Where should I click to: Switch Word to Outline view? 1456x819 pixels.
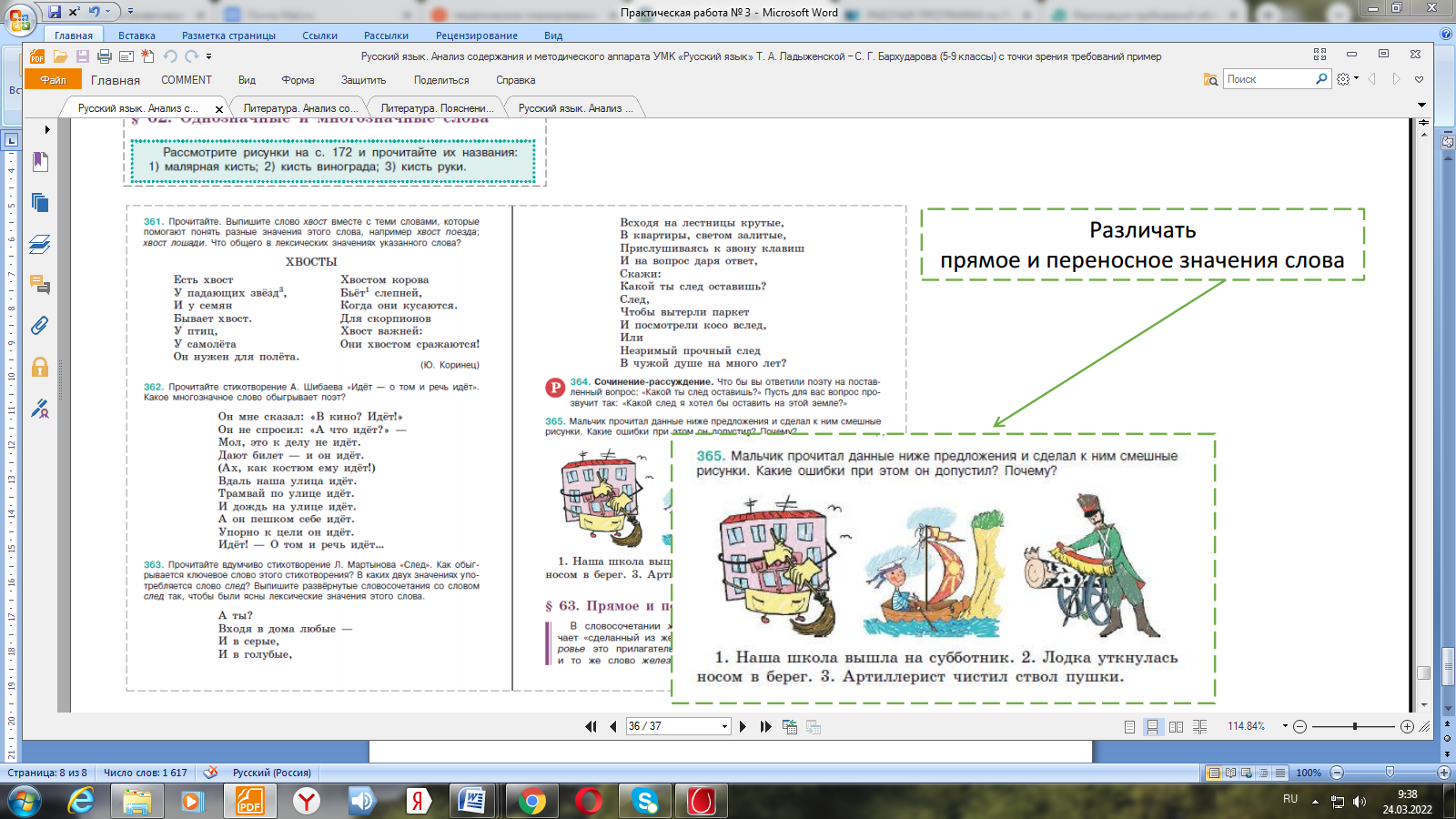click(1263, 773)
